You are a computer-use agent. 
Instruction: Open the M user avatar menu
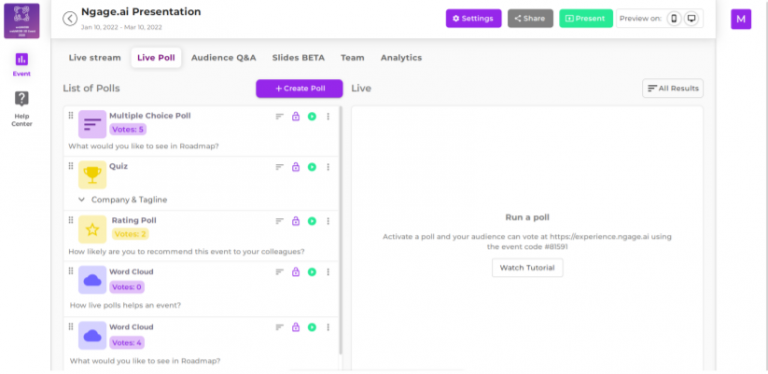pyautogui.click(x=741, y=19)
